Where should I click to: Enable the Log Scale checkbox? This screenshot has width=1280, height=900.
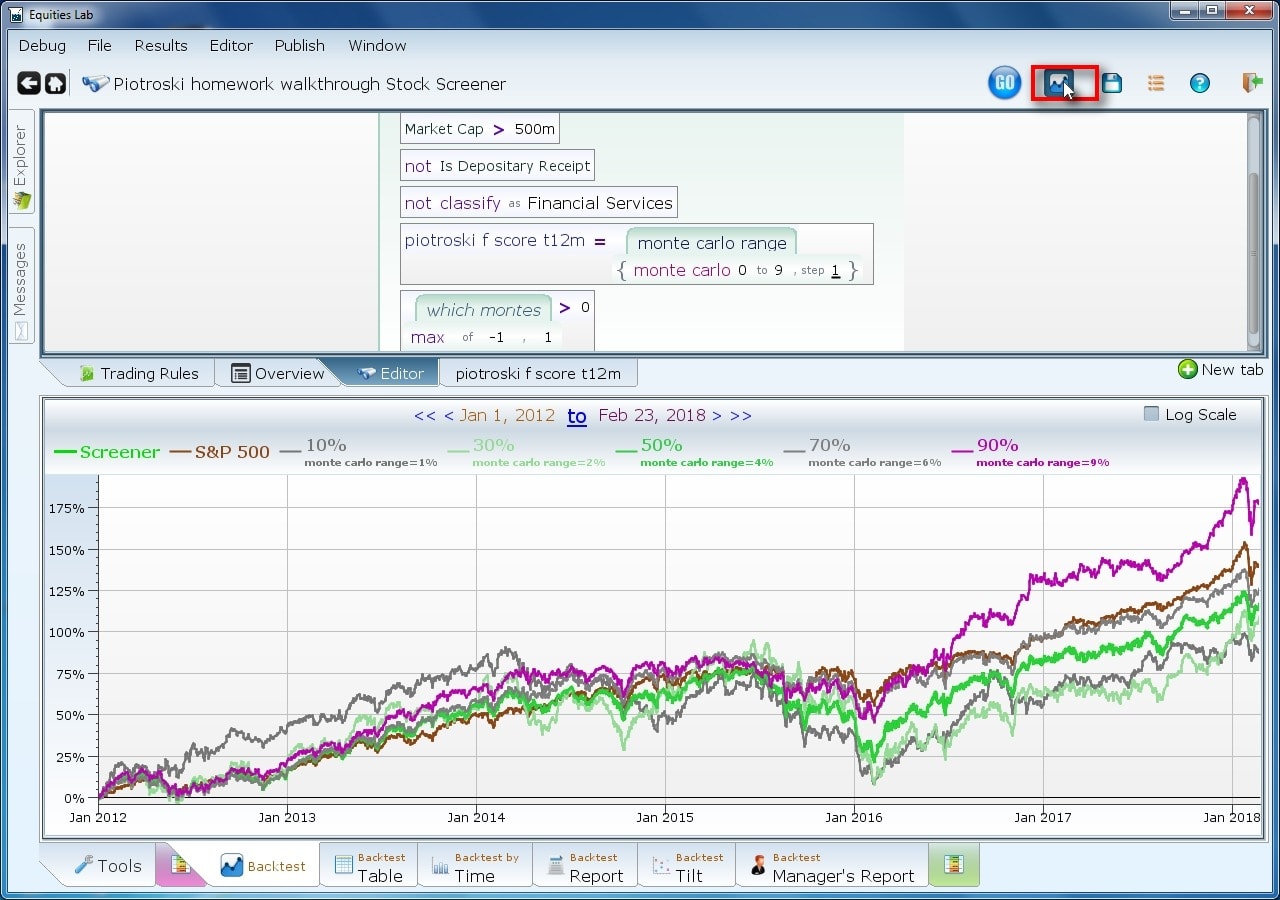[x=1151, y=414]
